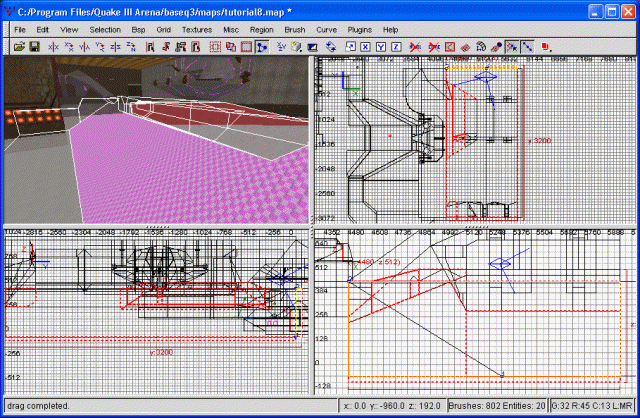This screenshot has height=418, width=640.
Task: Maximize the GtkRadiant window
Action: (x=611, y=11)
